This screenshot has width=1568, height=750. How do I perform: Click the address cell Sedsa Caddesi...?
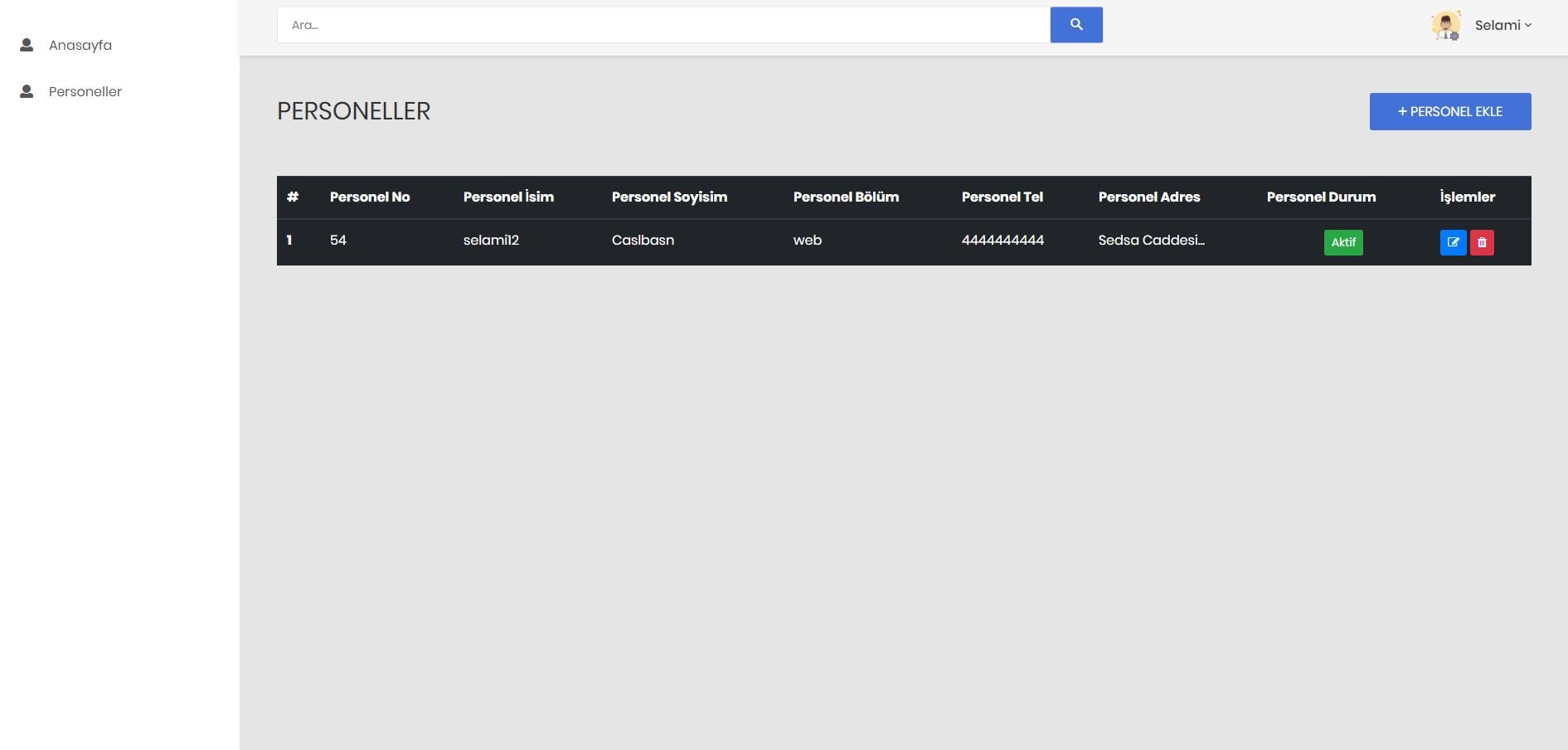tap(1151, 240)
